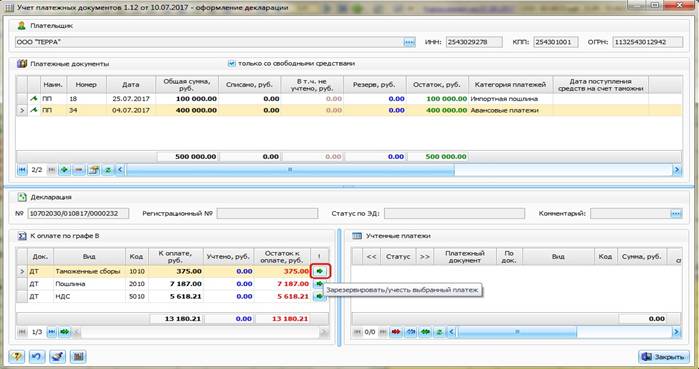Click the sigma icon of К оплате panel
Viewport: 699px width, 369px height.
click(22, 236)
